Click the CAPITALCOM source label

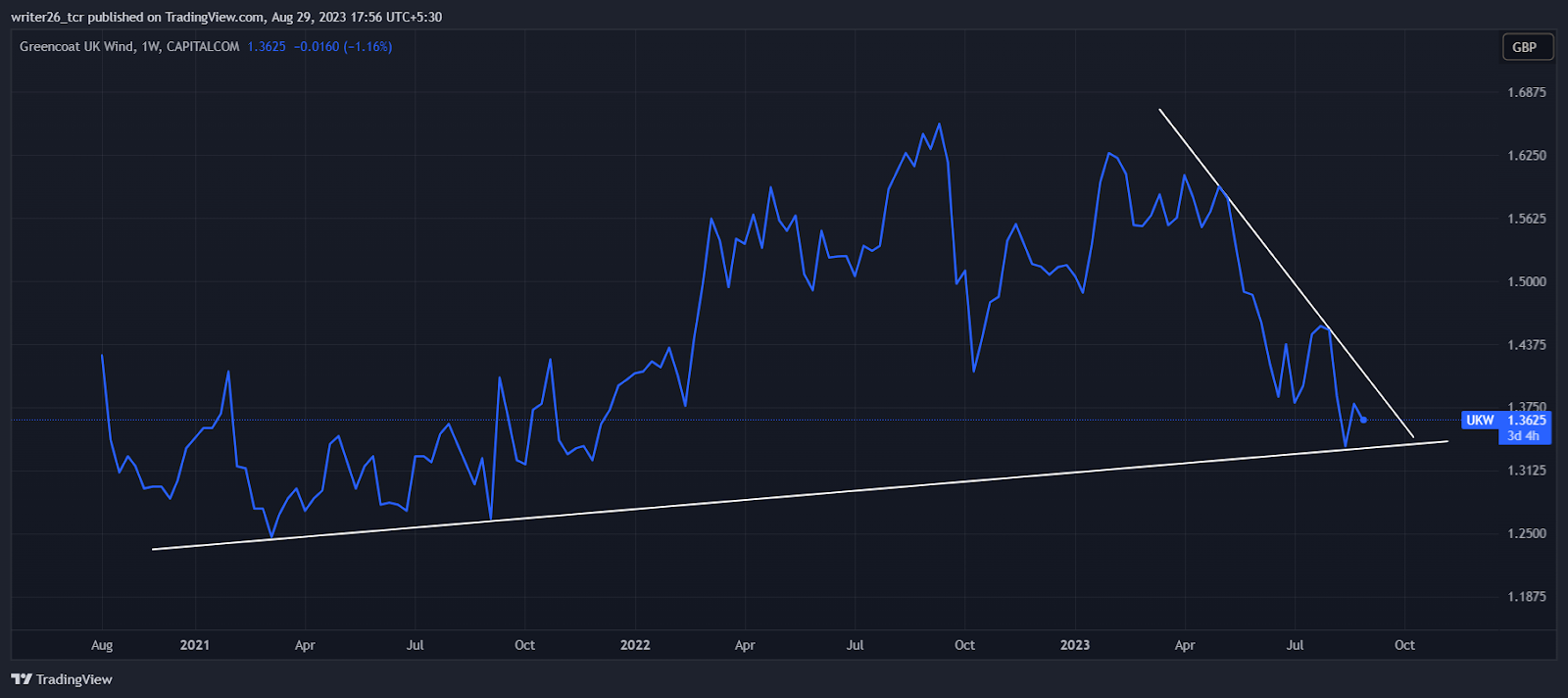pos(203,46)
